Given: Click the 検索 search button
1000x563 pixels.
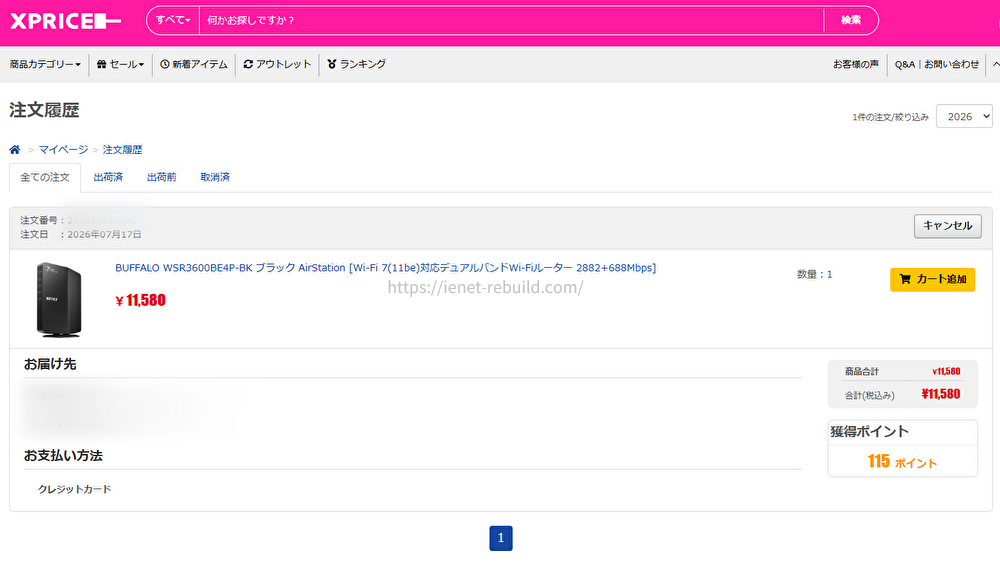Looking at the screenshot, I should click(x=851, y=20).
